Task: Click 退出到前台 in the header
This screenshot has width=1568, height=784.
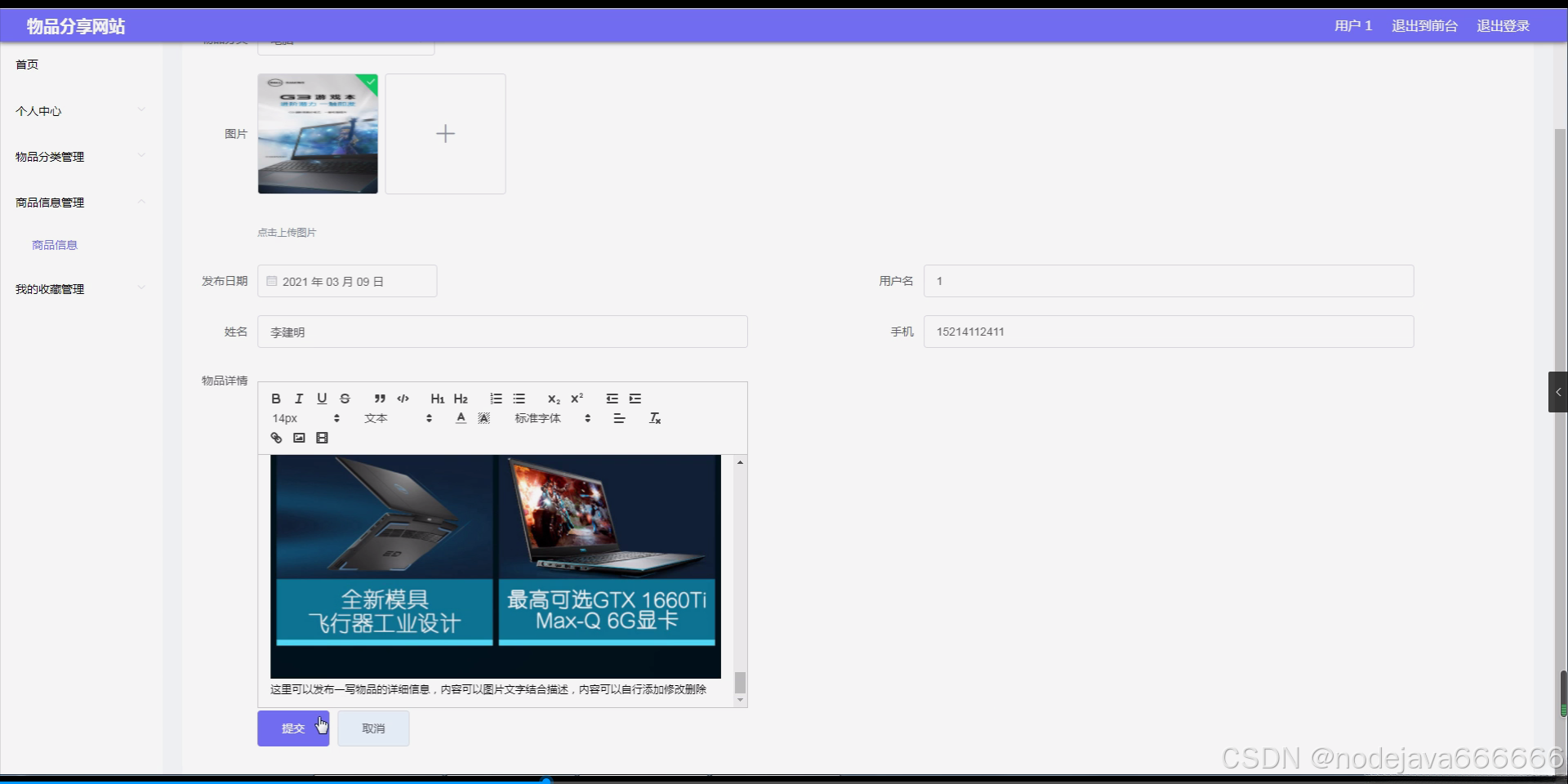Action: coord(1424,26)
